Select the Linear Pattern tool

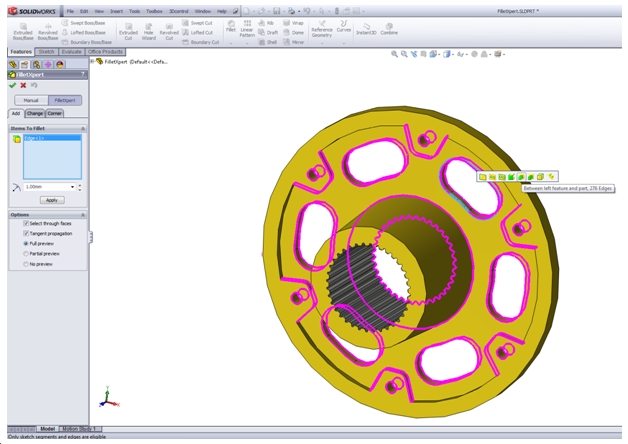[247, 24]
